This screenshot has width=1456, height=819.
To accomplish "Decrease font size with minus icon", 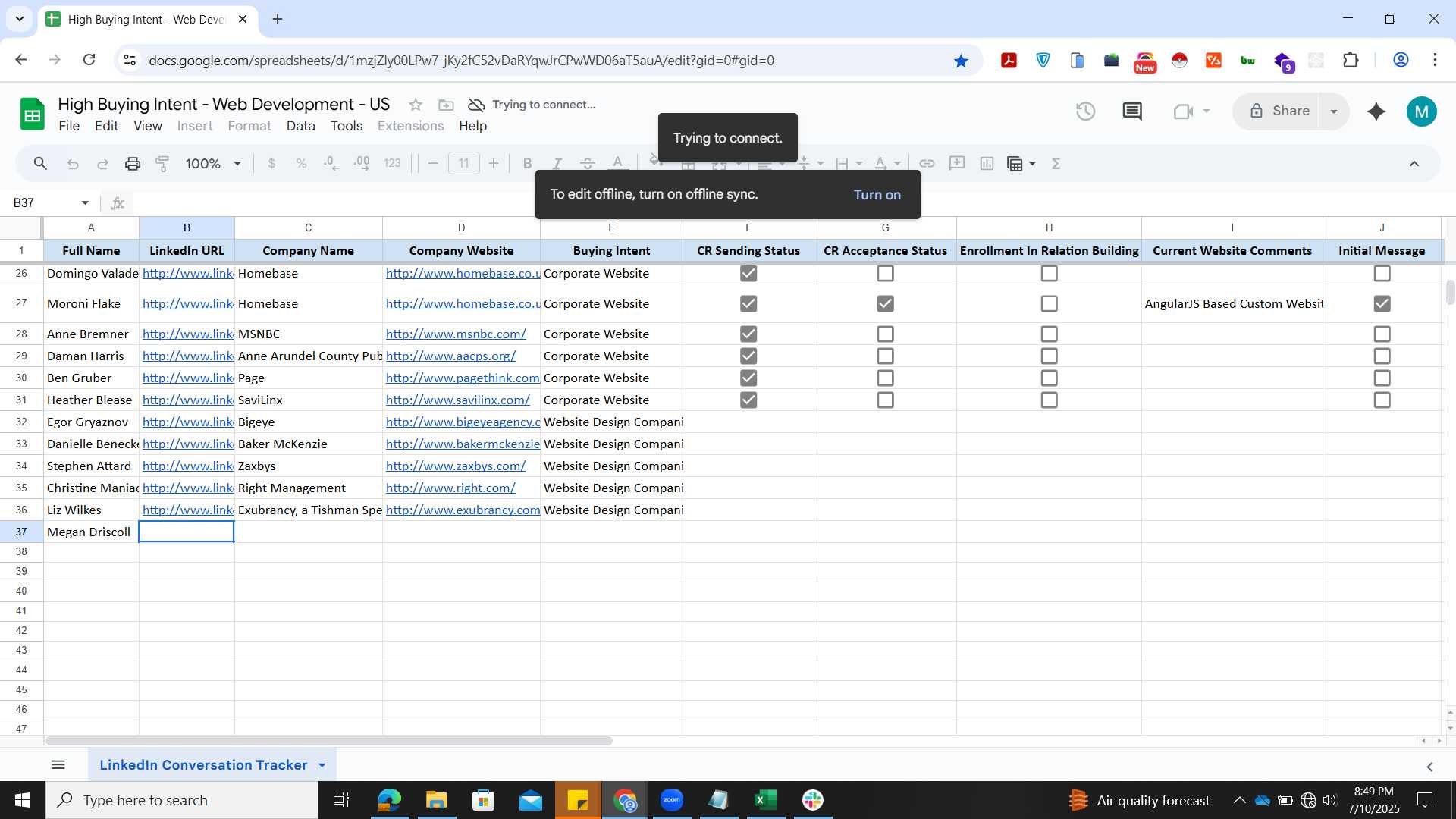I will coord(433,163).
